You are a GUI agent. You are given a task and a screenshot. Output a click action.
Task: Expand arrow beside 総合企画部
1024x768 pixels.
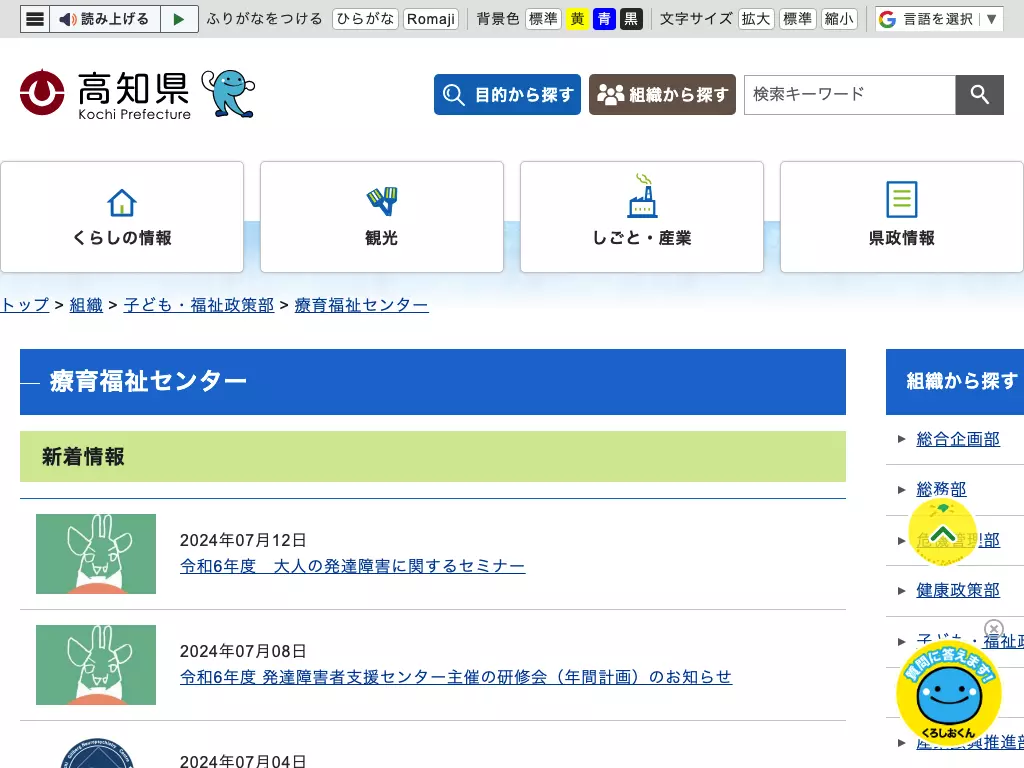click(x=902, y=440)
